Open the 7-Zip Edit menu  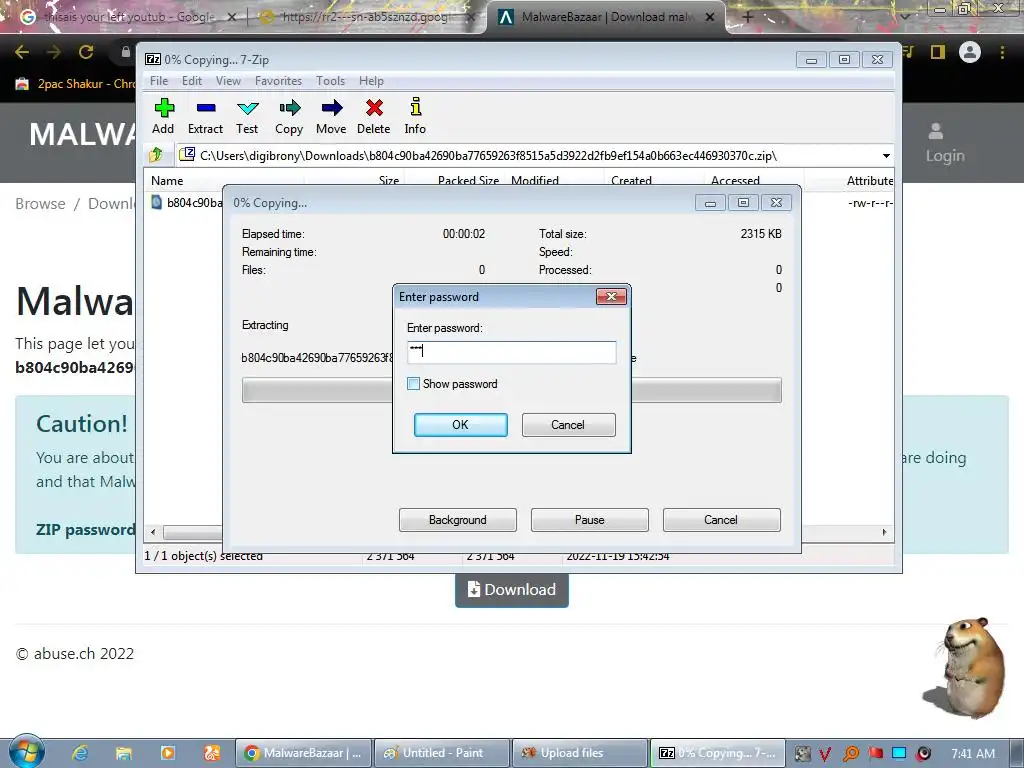point(191,81)
